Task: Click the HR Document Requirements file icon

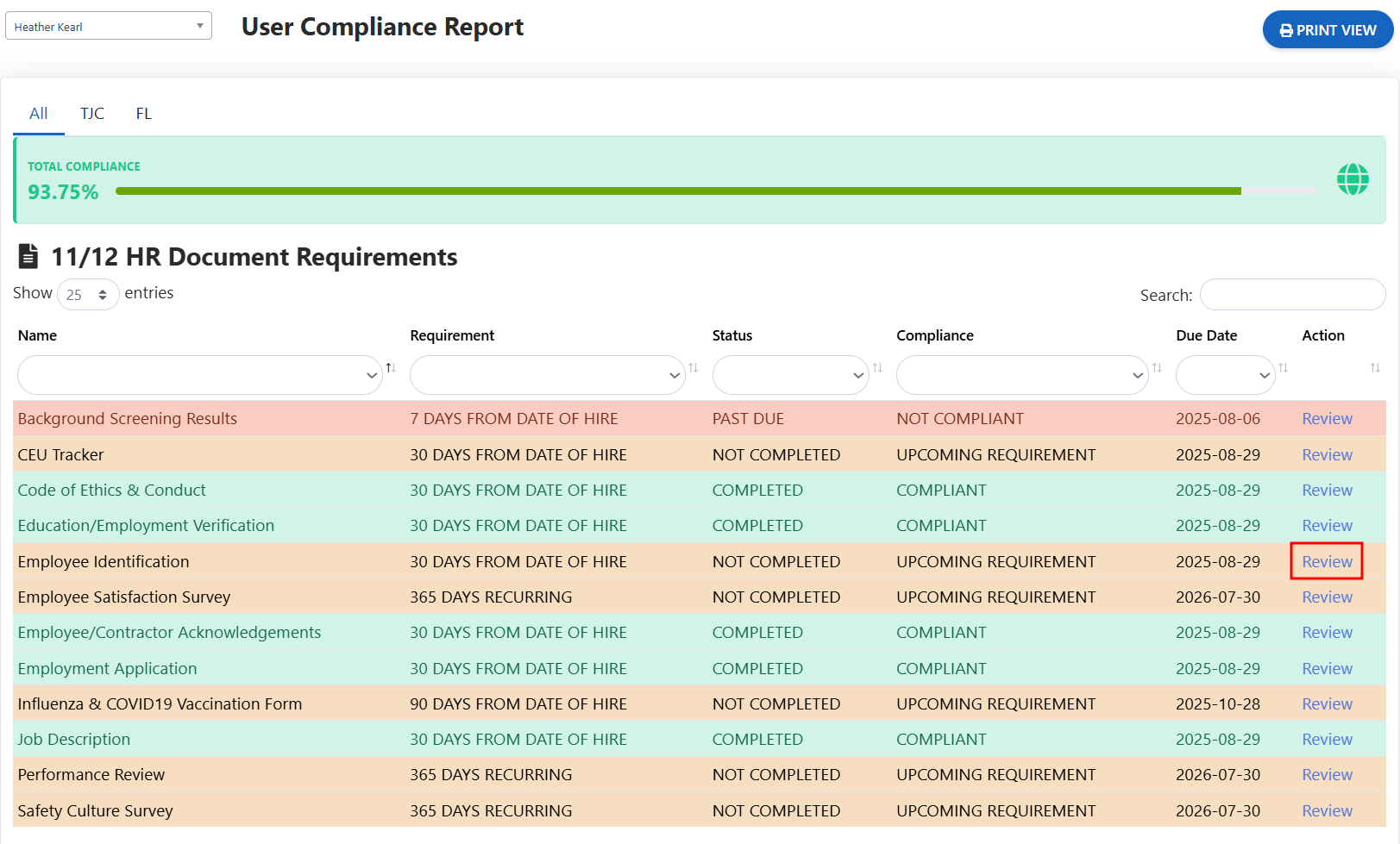Action: pos(28,256)
